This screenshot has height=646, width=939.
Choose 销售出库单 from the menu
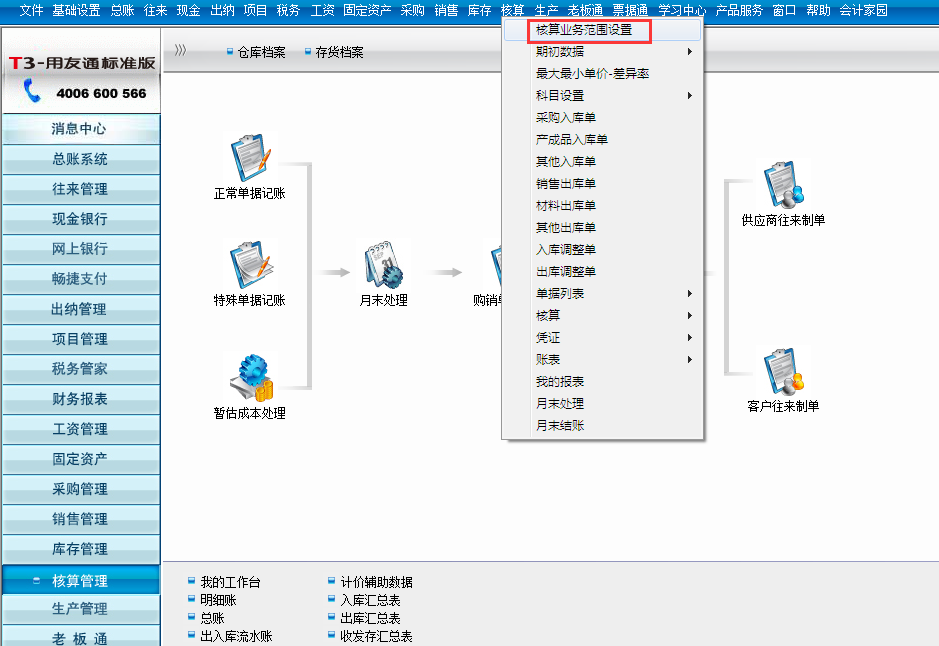click(x=602, y=184)
